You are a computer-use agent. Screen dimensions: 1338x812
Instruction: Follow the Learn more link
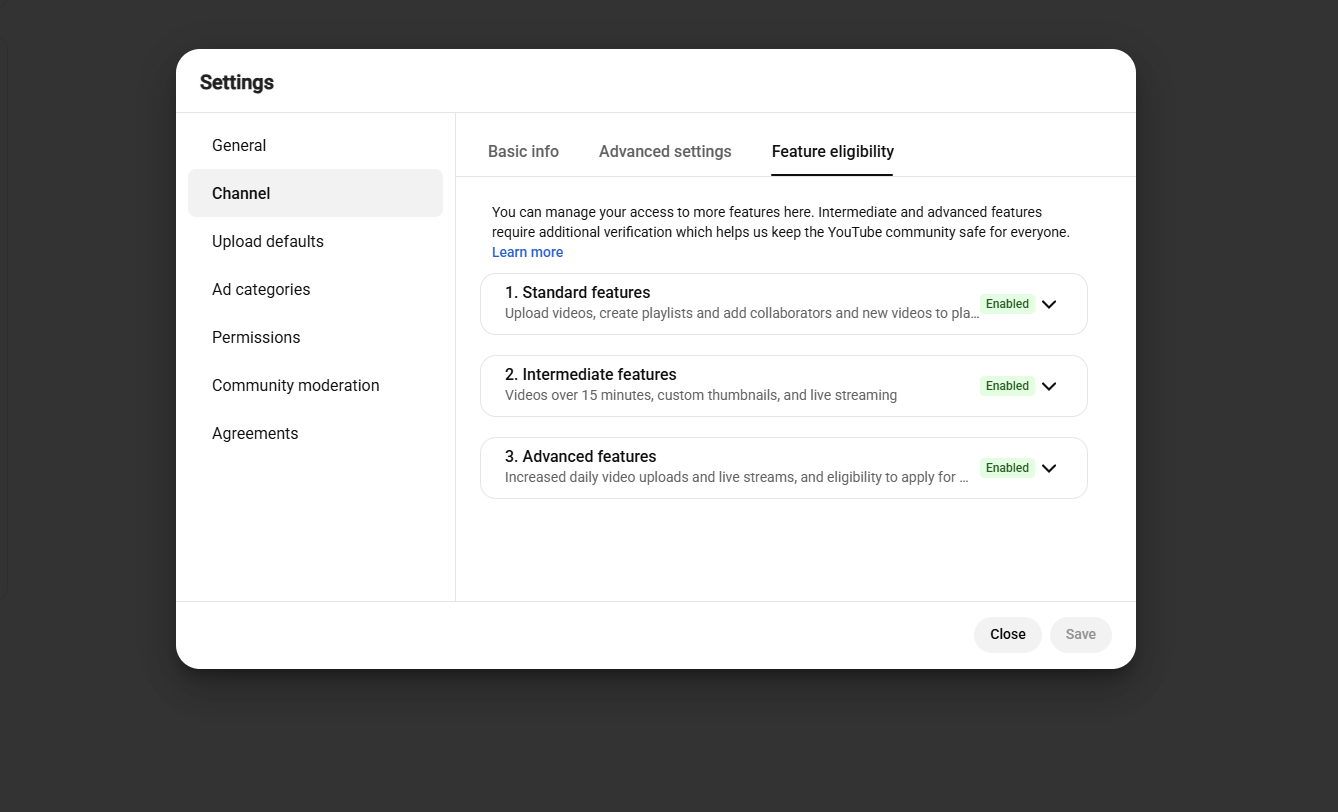point(527,252)
